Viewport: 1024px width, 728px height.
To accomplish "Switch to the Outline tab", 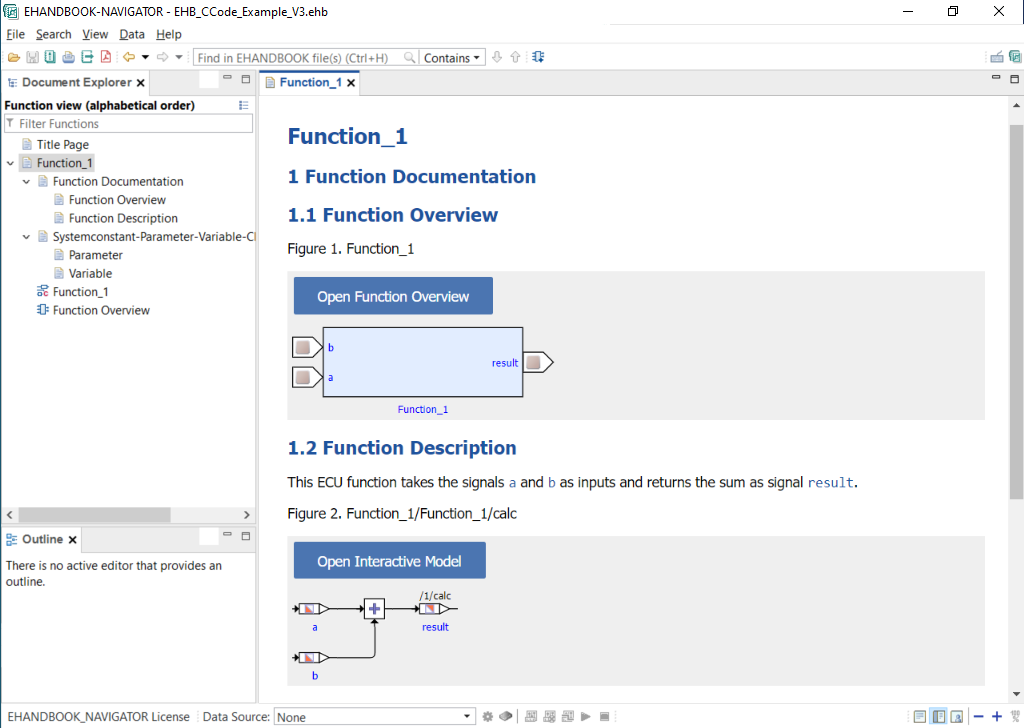I will tap(40, 538).
